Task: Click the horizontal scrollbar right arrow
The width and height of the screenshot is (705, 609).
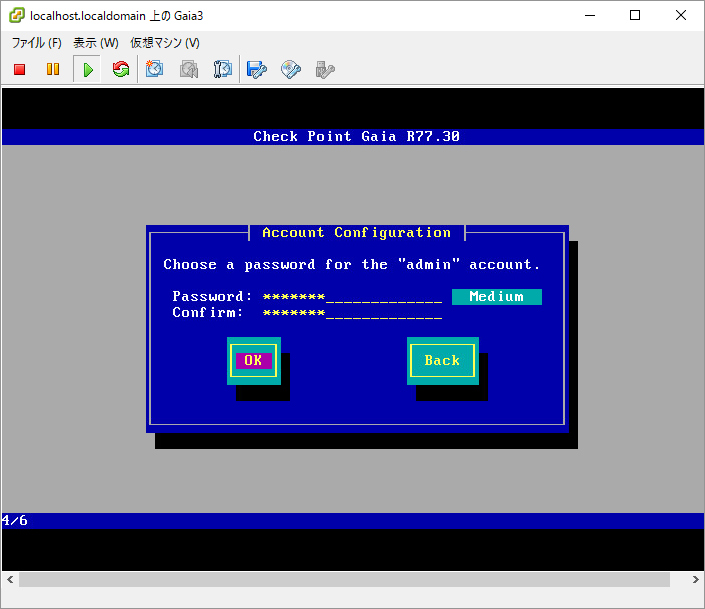Action: tap(695, 579)
